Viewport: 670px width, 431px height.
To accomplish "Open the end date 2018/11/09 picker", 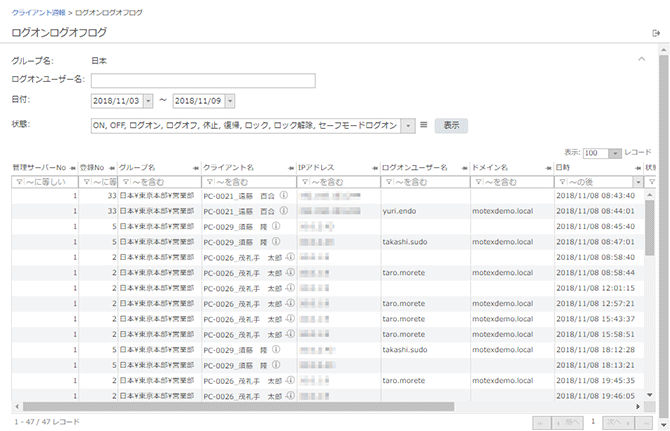I will pos(230,101).
